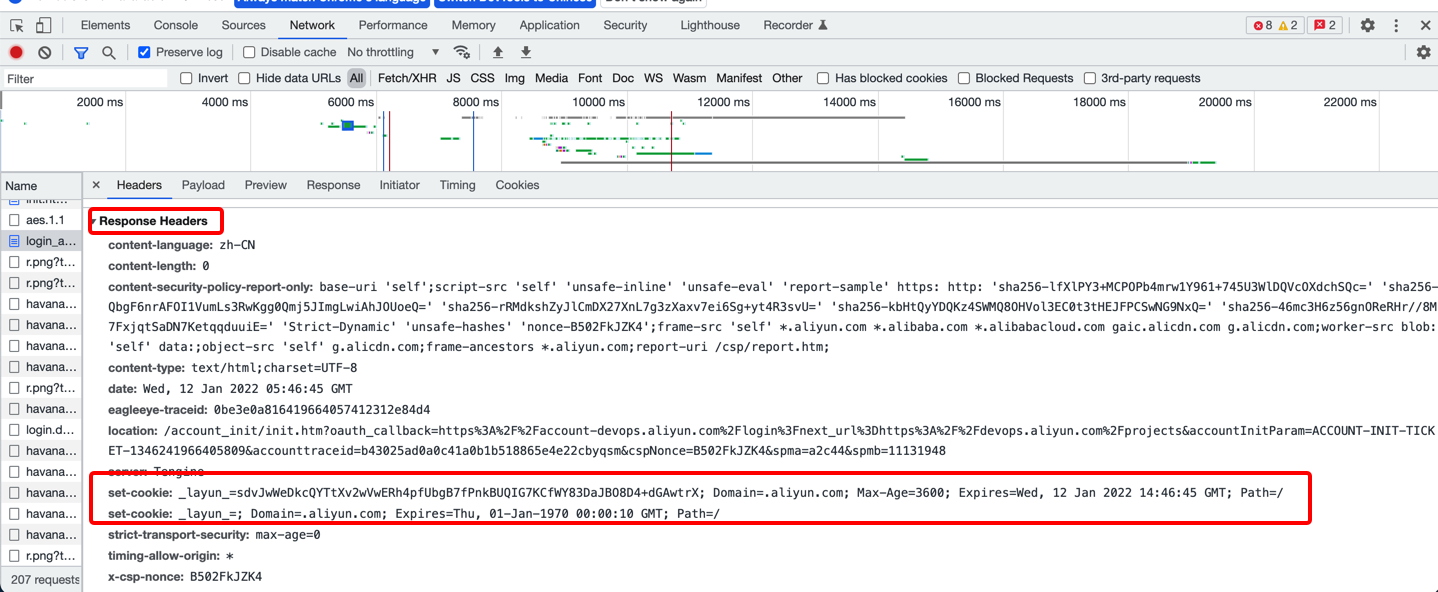
Task: View the Initiator details tab
Action: (x=400, y=185)
